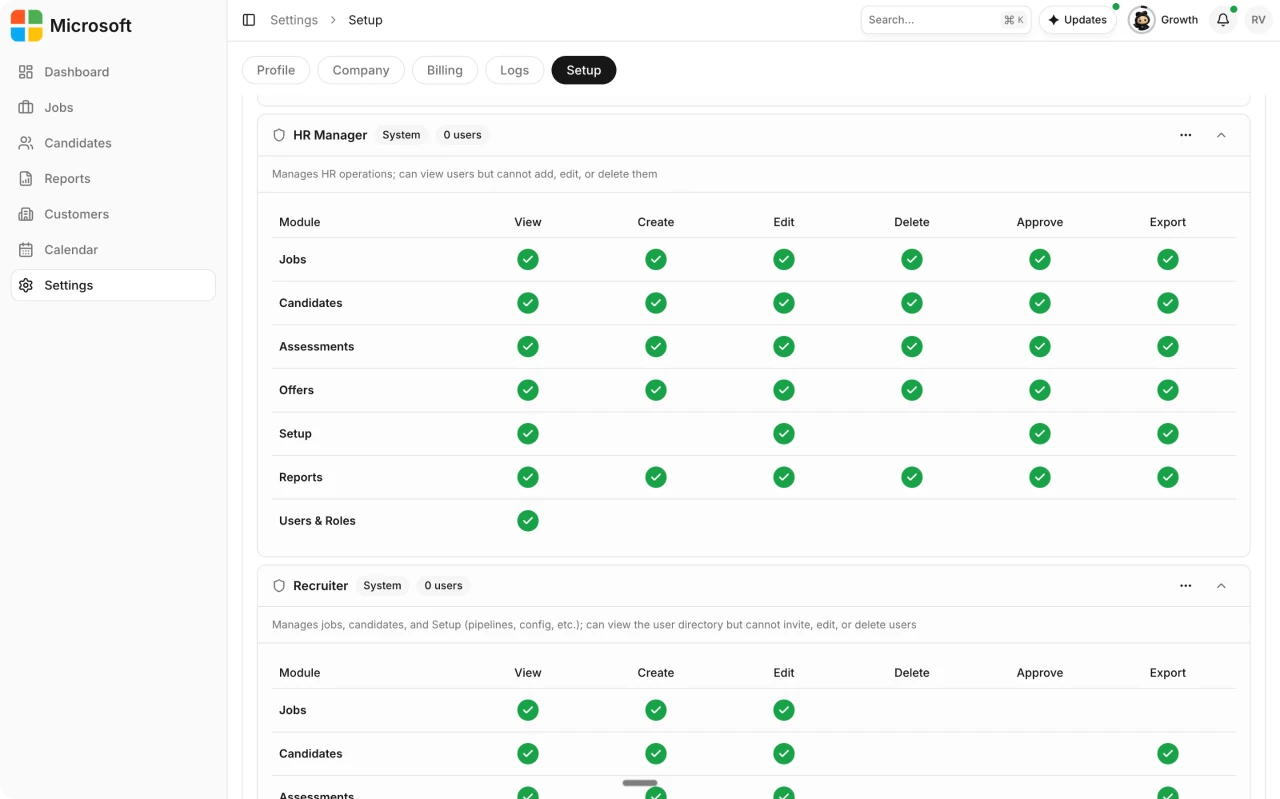Toggle HR Manager Reports Delete permission

(x=912, y=477)
